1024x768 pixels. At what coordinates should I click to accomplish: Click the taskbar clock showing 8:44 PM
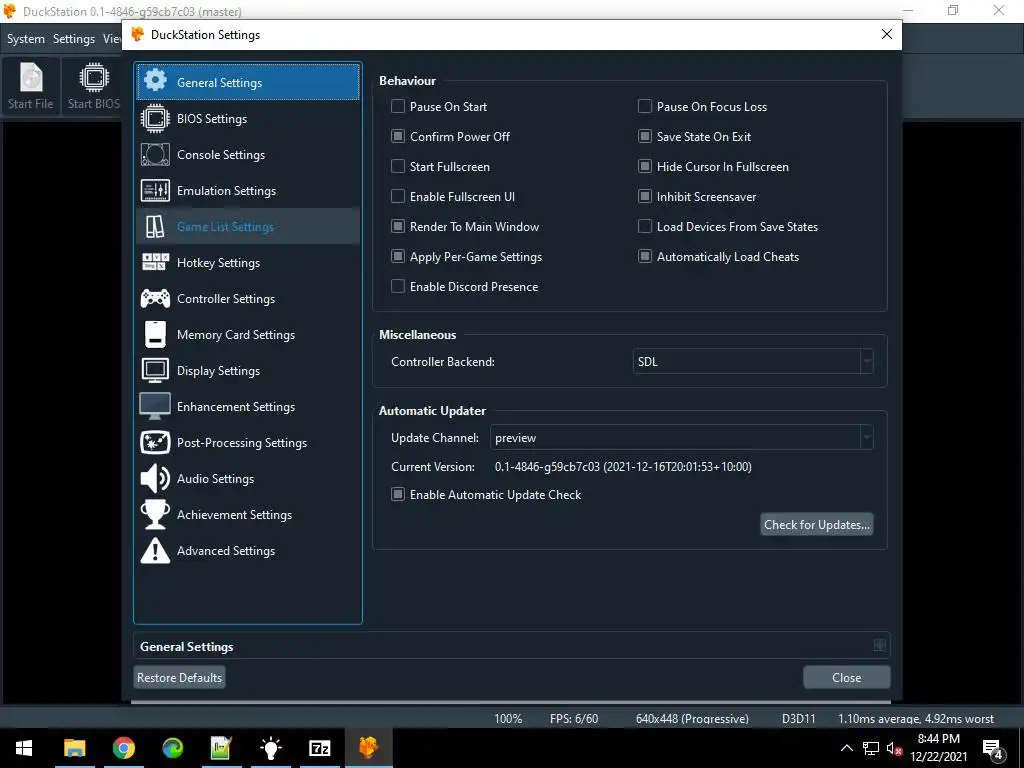point(938,748)
